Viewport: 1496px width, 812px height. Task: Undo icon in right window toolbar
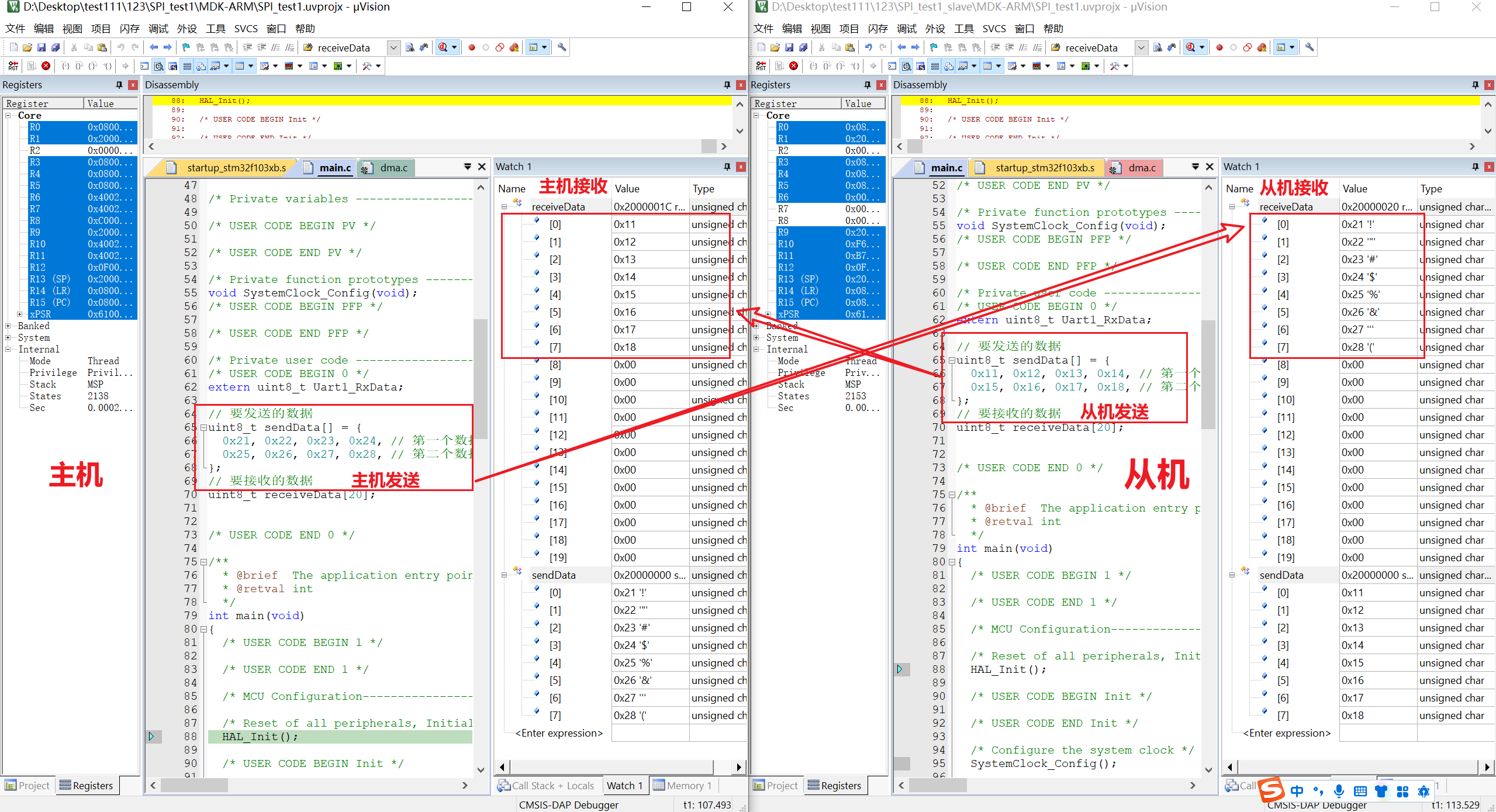869,47
